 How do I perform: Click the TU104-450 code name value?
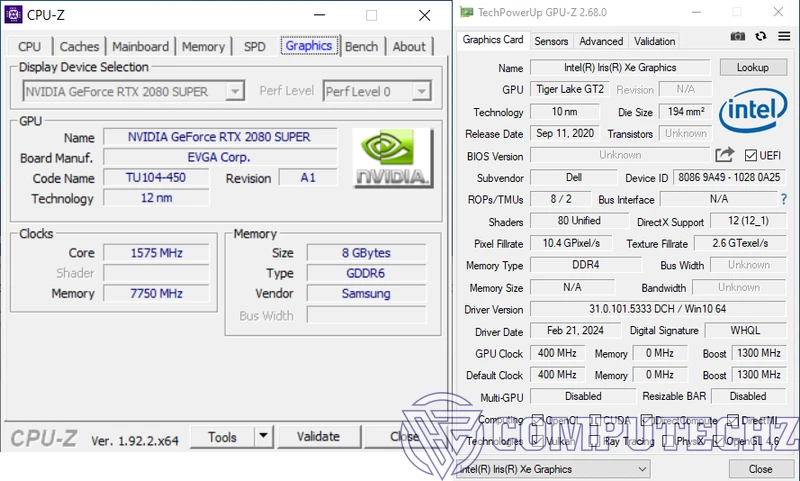156,178
